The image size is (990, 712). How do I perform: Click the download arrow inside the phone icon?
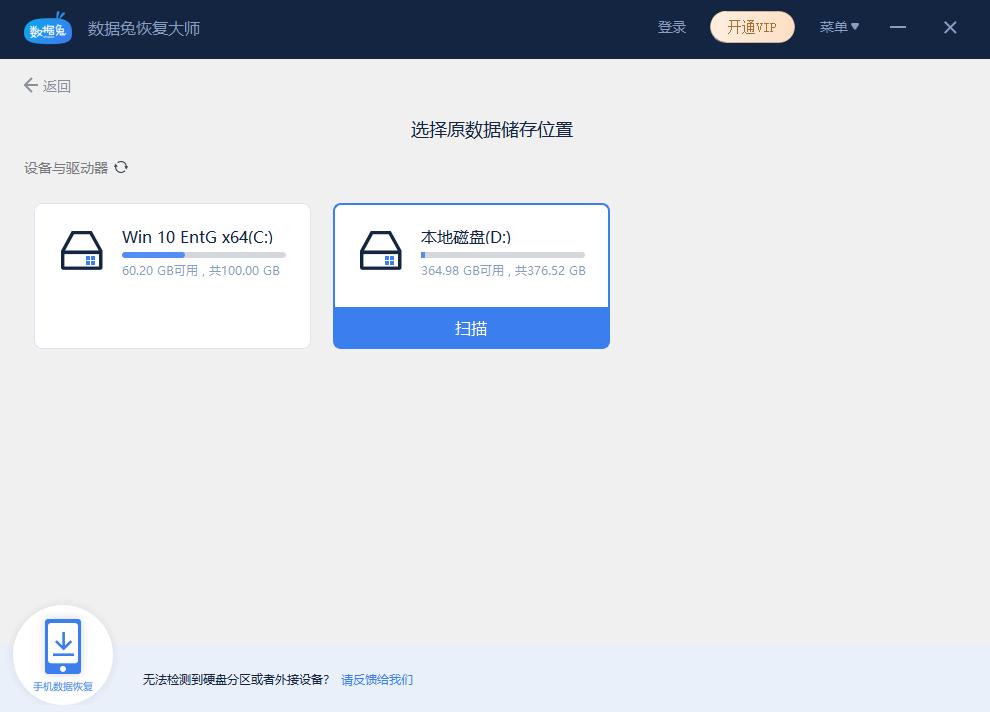62,645
